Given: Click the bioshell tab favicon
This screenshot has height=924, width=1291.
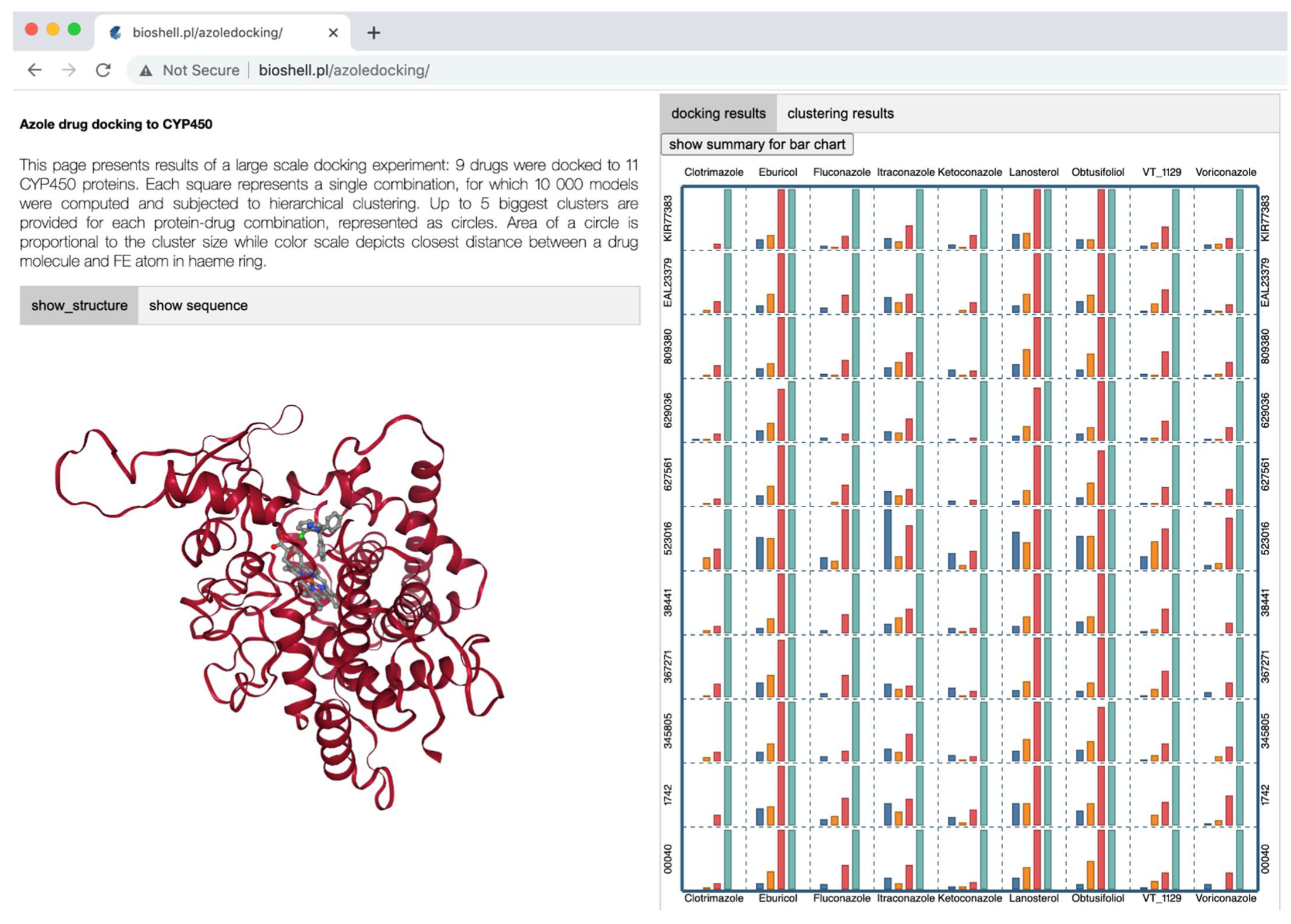Looking at the screenshot, I should coord(115,33).
